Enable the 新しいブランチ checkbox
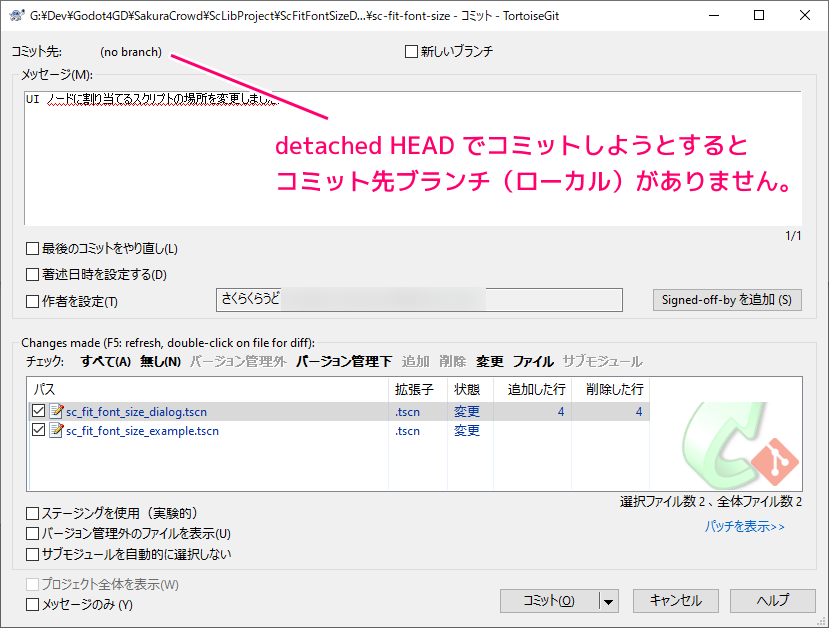 click(x=411, y=52)
